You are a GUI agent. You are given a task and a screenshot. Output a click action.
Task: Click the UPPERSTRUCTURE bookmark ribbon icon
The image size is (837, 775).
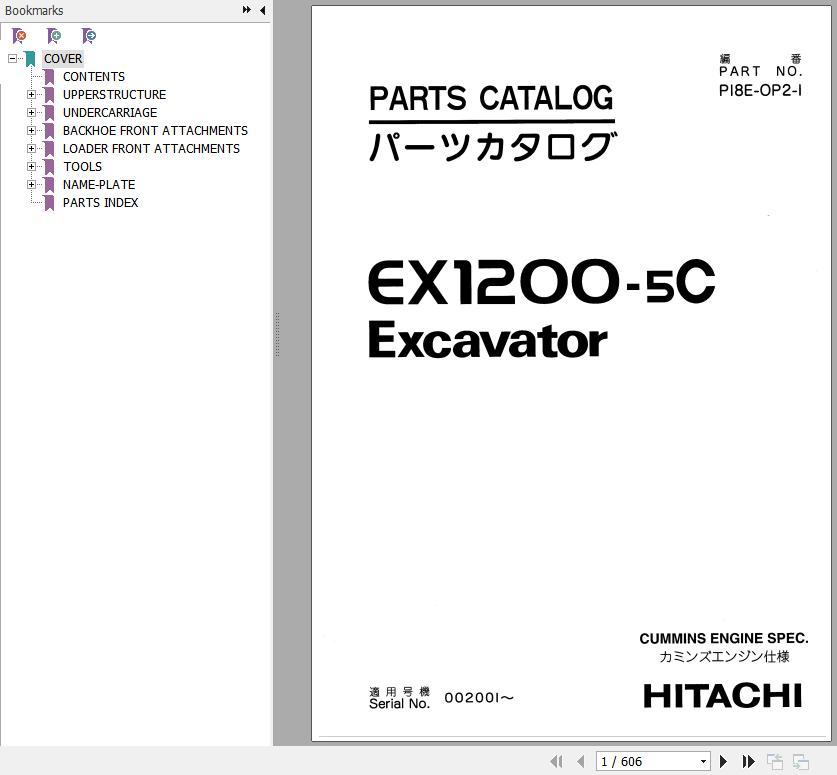49,95
